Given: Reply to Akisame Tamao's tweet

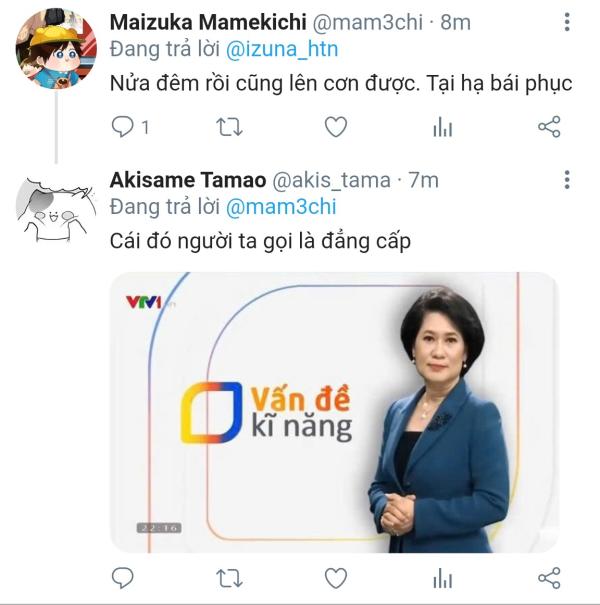Looking at the screenshot, I should 122,578.
